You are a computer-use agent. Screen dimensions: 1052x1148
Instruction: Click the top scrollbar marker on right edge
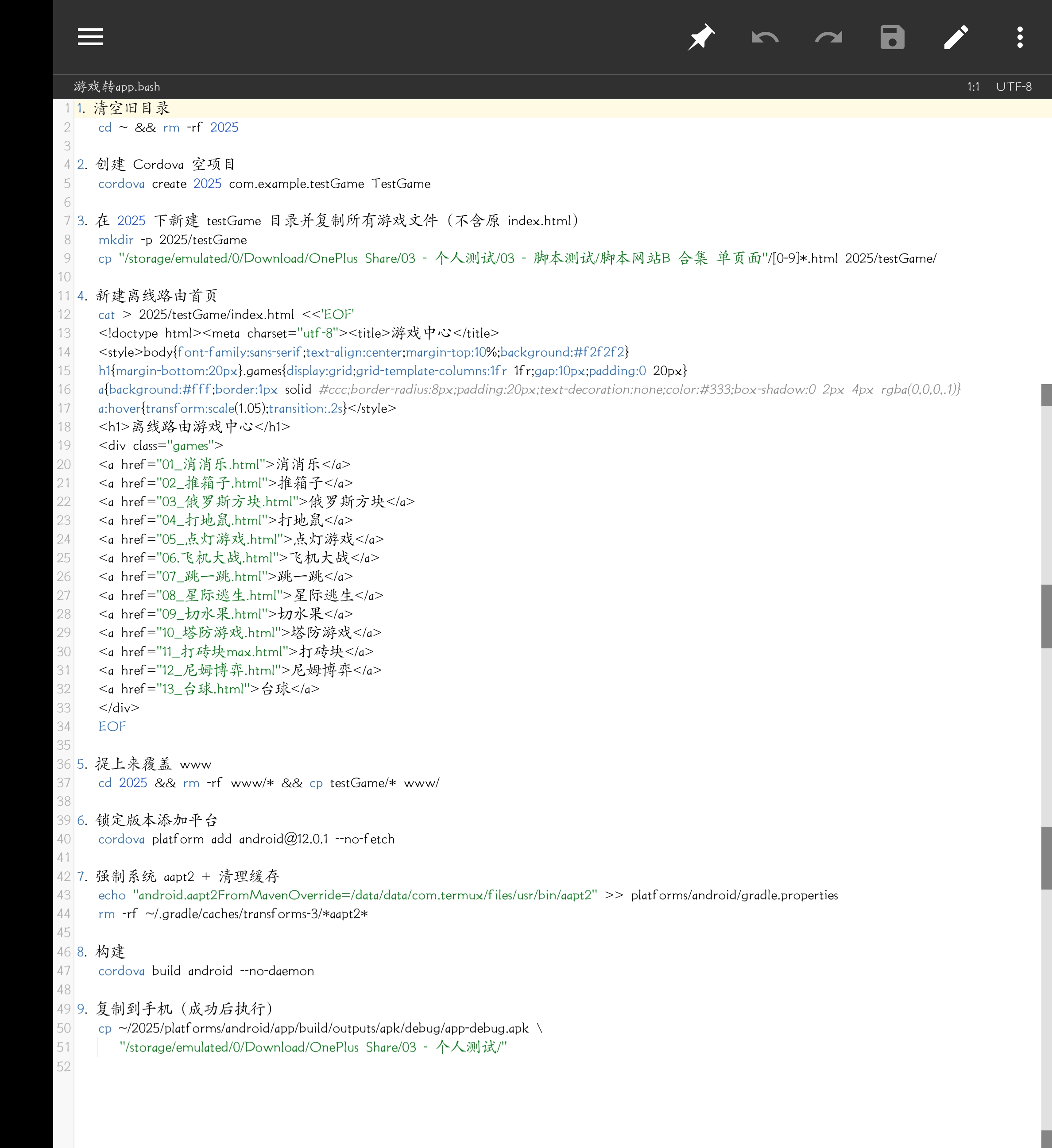pos(1046,395)
